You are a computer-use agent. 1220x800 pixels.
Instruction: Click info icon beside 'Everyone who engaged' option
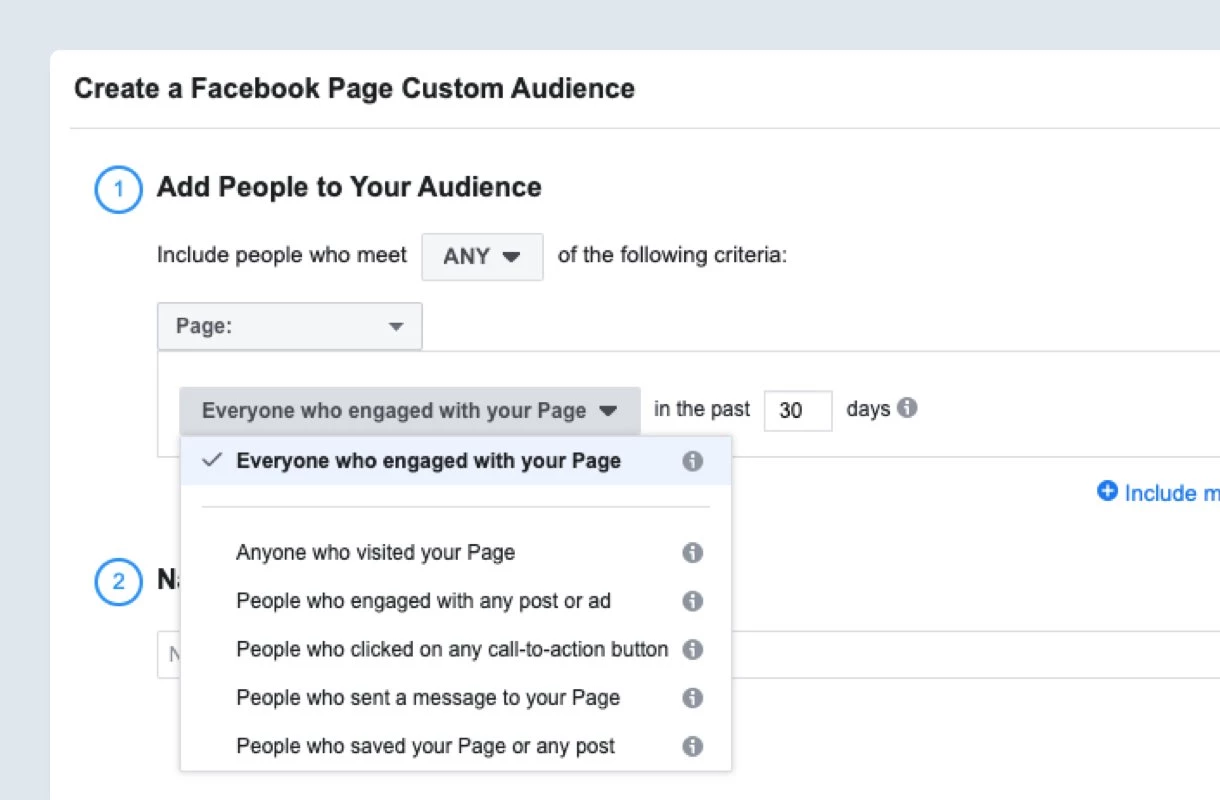(x=692, y=461)
